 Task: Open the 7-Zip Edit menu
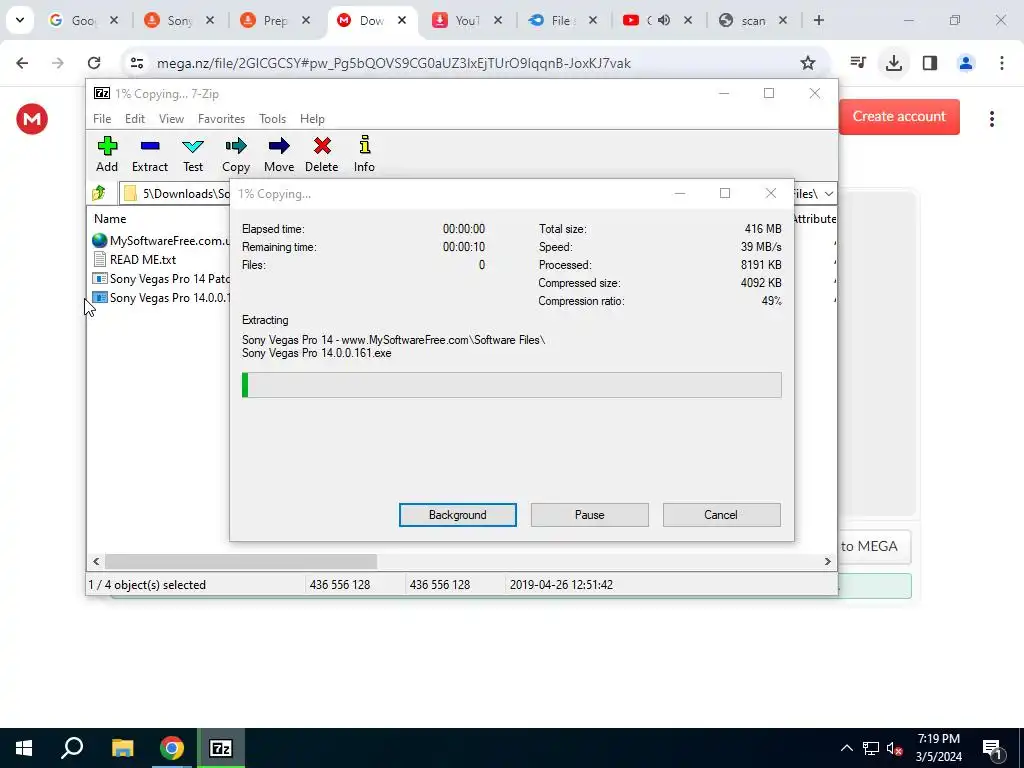click(x=135, y=119)
